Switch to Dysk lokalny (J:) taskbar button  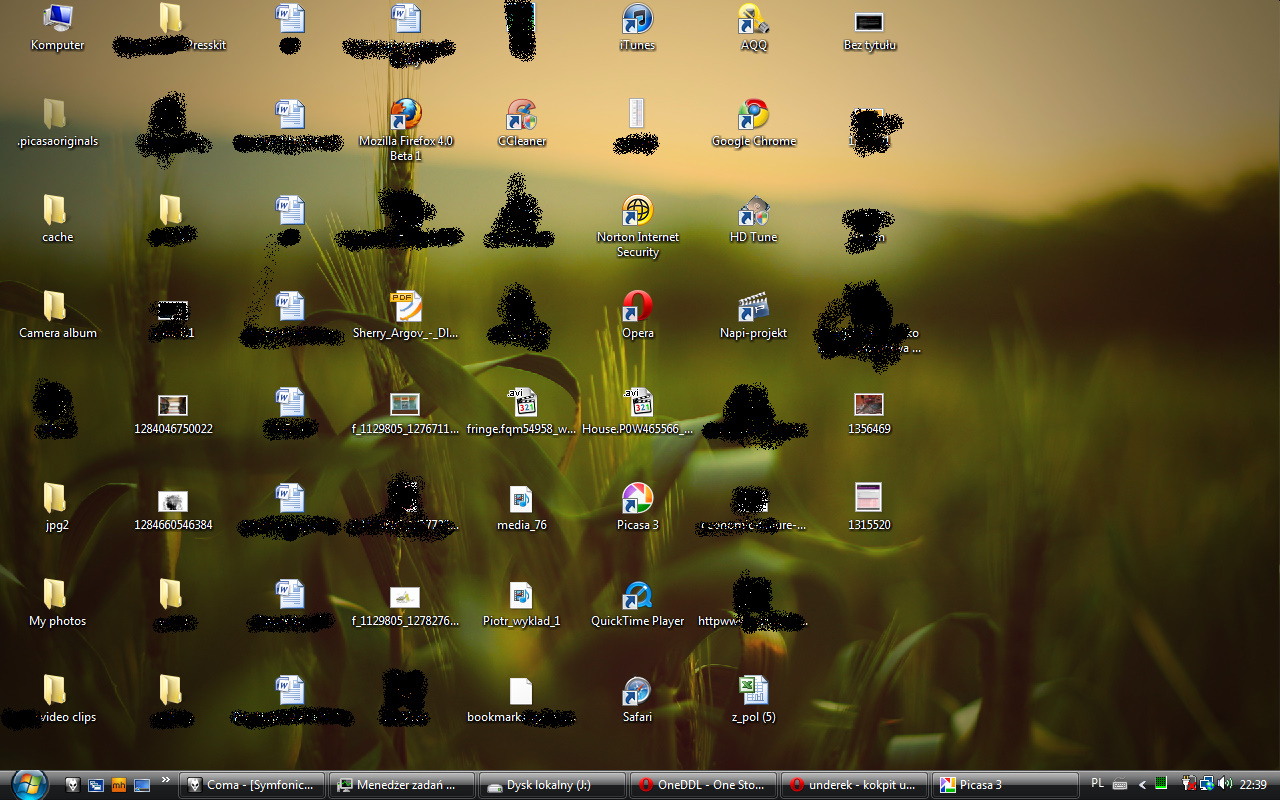click(553, 785)
